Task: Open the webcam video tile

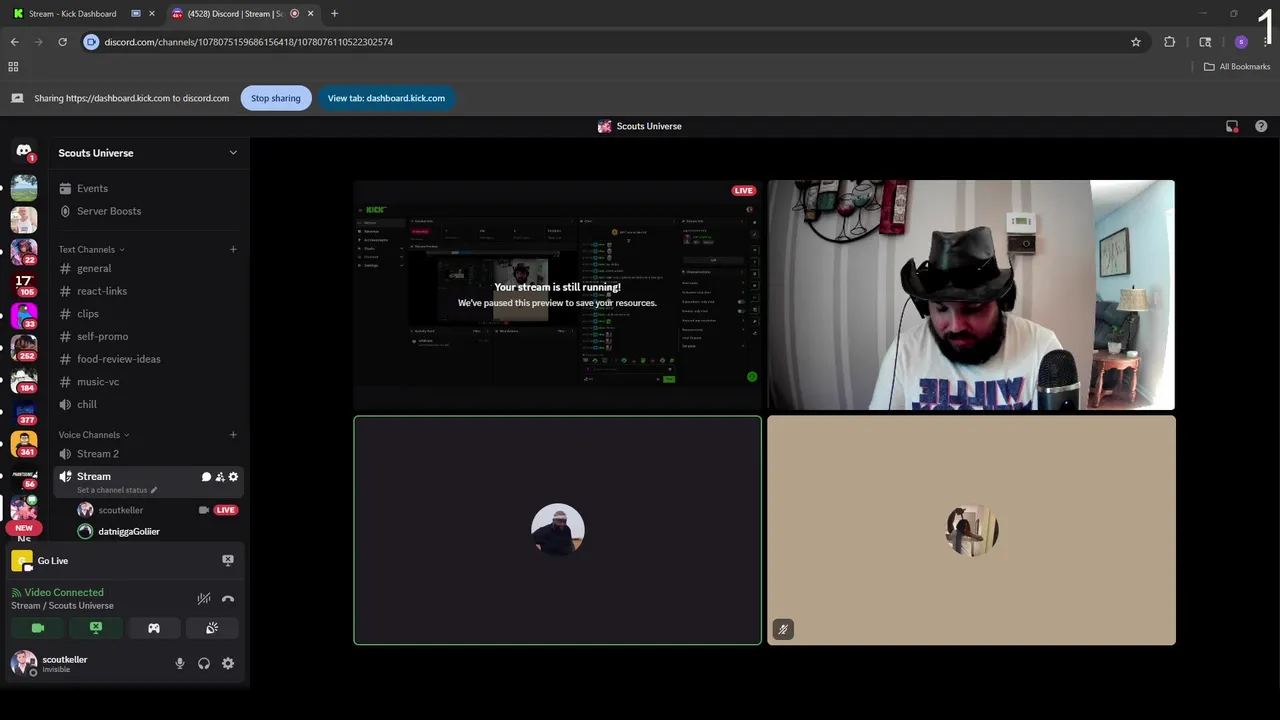Action: pos(971,295)
